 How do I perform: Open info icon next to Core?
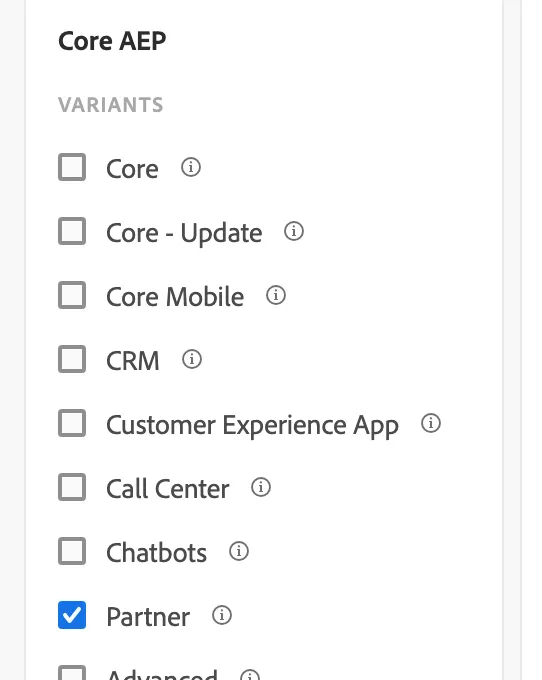pos(191,167)
